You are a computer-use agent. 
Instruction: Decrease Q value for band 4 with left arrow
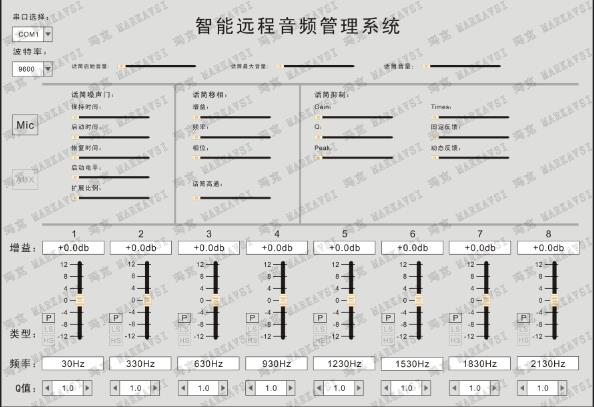(250, 388)
